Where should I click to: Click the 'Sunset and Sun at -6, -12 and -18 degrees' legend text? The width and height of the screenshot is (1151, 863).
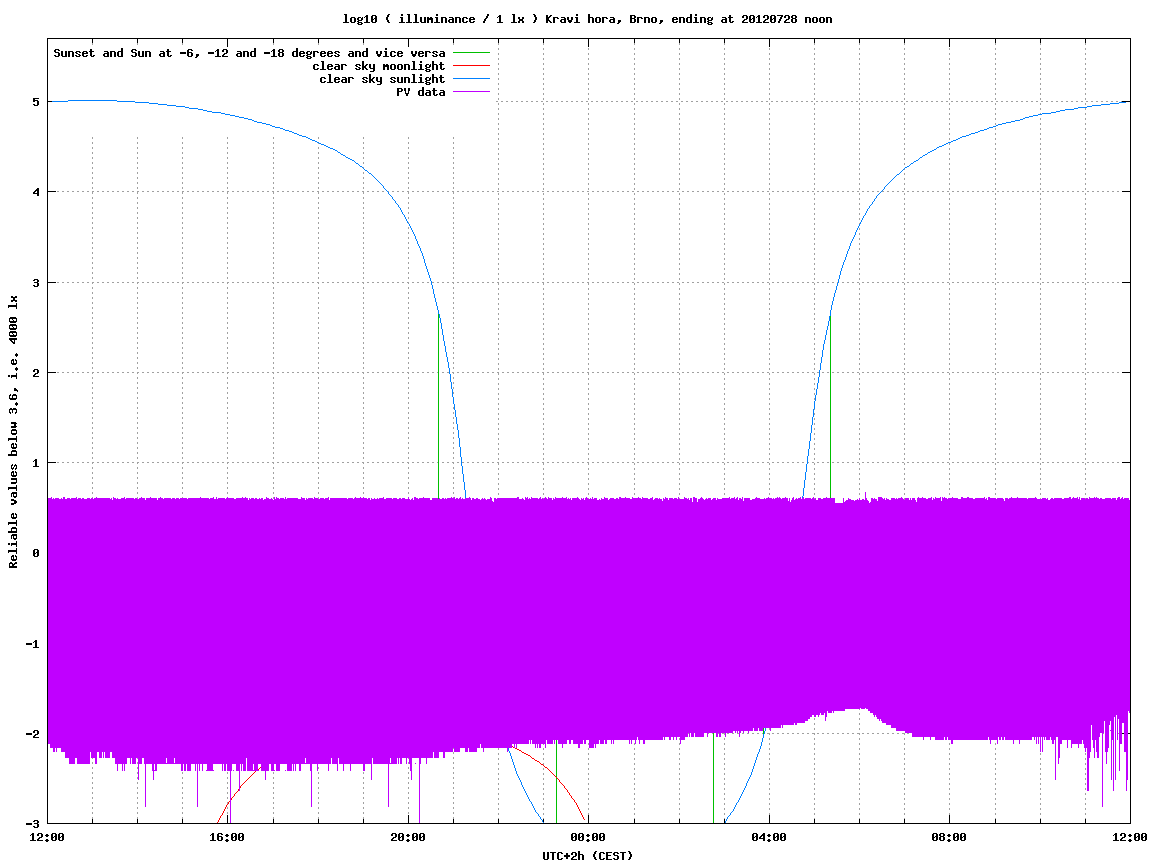tap(250, 53)
